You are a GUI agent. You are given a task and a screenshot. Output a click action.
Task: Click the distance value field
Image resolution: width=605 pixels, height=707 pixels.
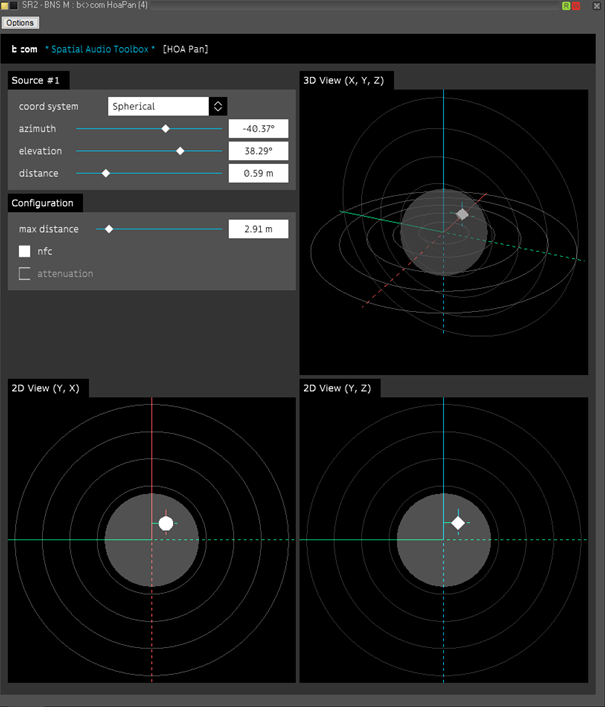pos(258,173)
